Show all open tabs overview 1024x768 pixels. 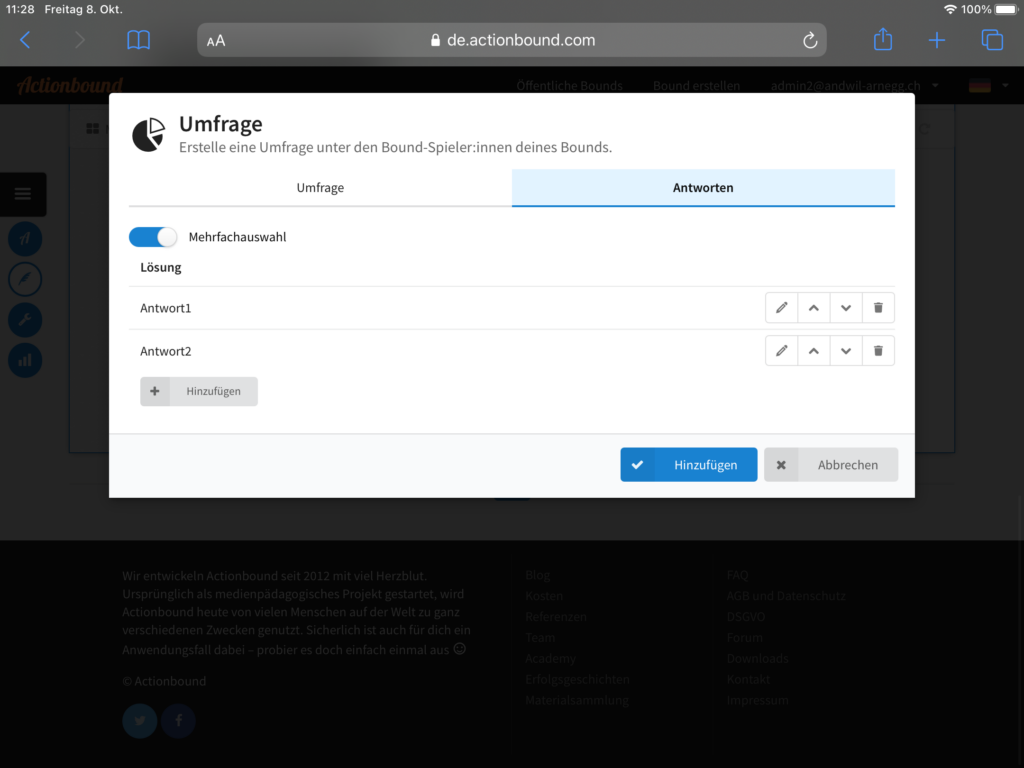[x=991, y=40]
